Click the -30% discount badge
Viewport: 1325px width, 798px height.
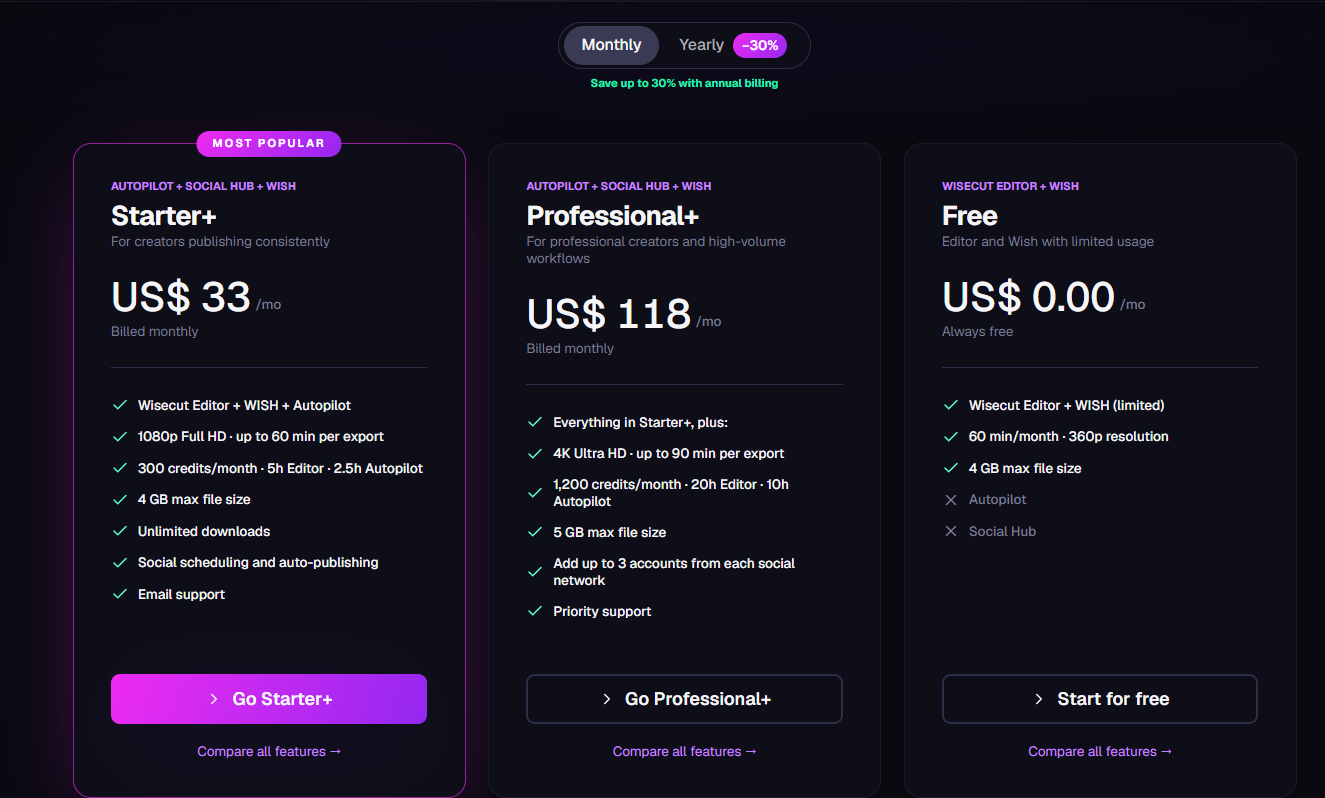coord(760,45)
